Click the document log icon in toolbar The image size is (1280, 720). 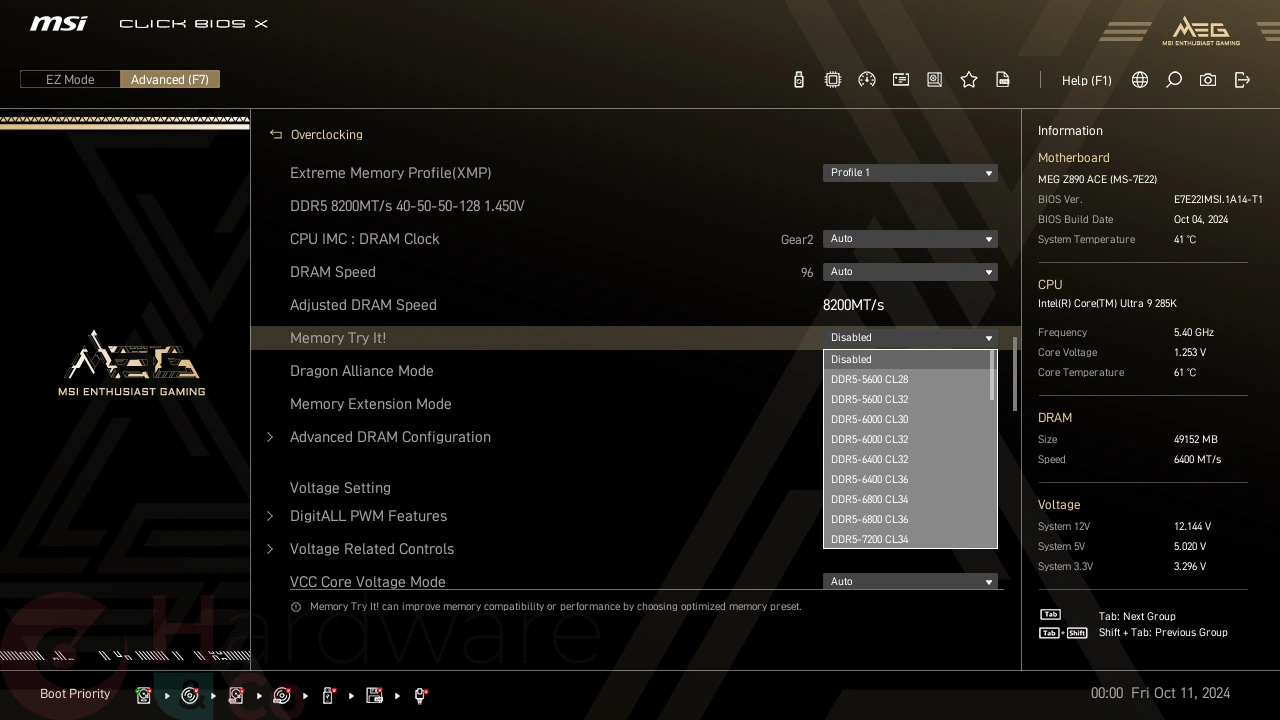(x=1003, y=80)
